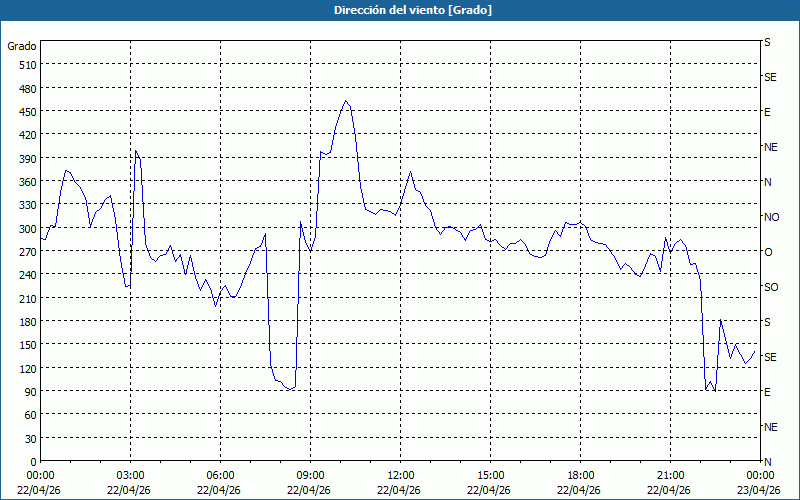
Task: Click the 'Dirección del viento [Grado]' chart title
Action: (x=399, y=10)
